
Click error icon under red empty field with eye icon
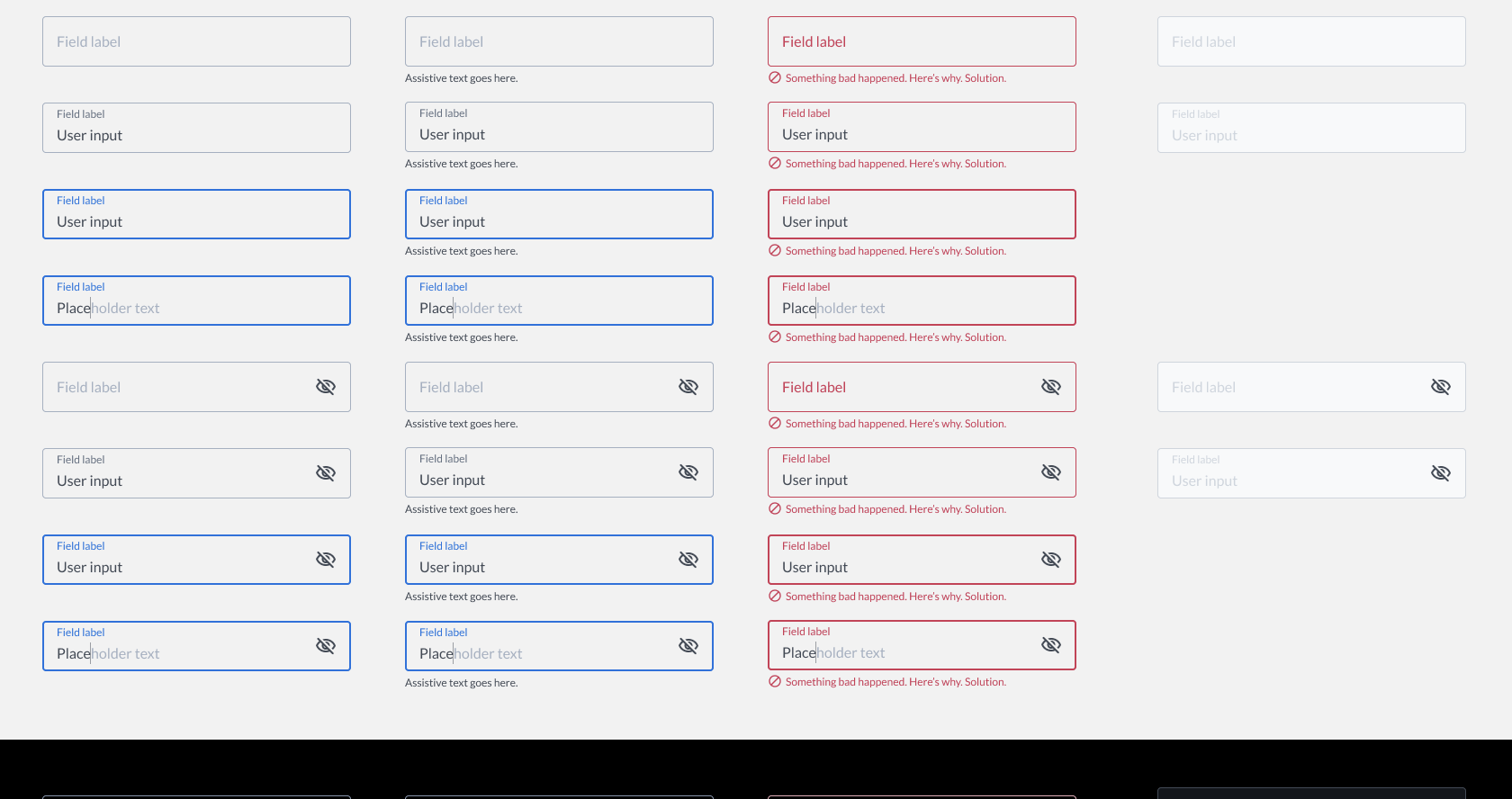coord(775,424)
